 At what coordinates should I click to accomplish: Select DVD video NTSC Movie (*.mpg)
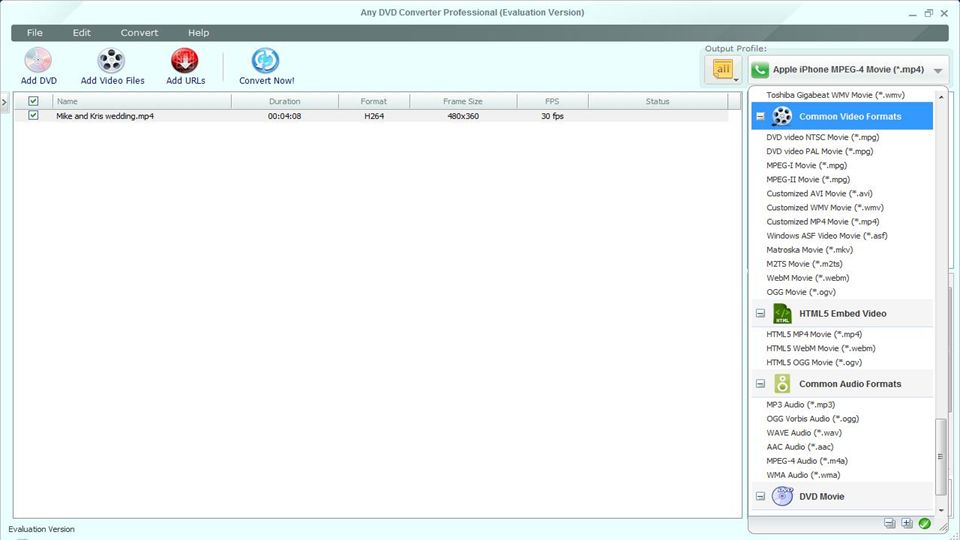pyautogui.click(x=822, y=137)
